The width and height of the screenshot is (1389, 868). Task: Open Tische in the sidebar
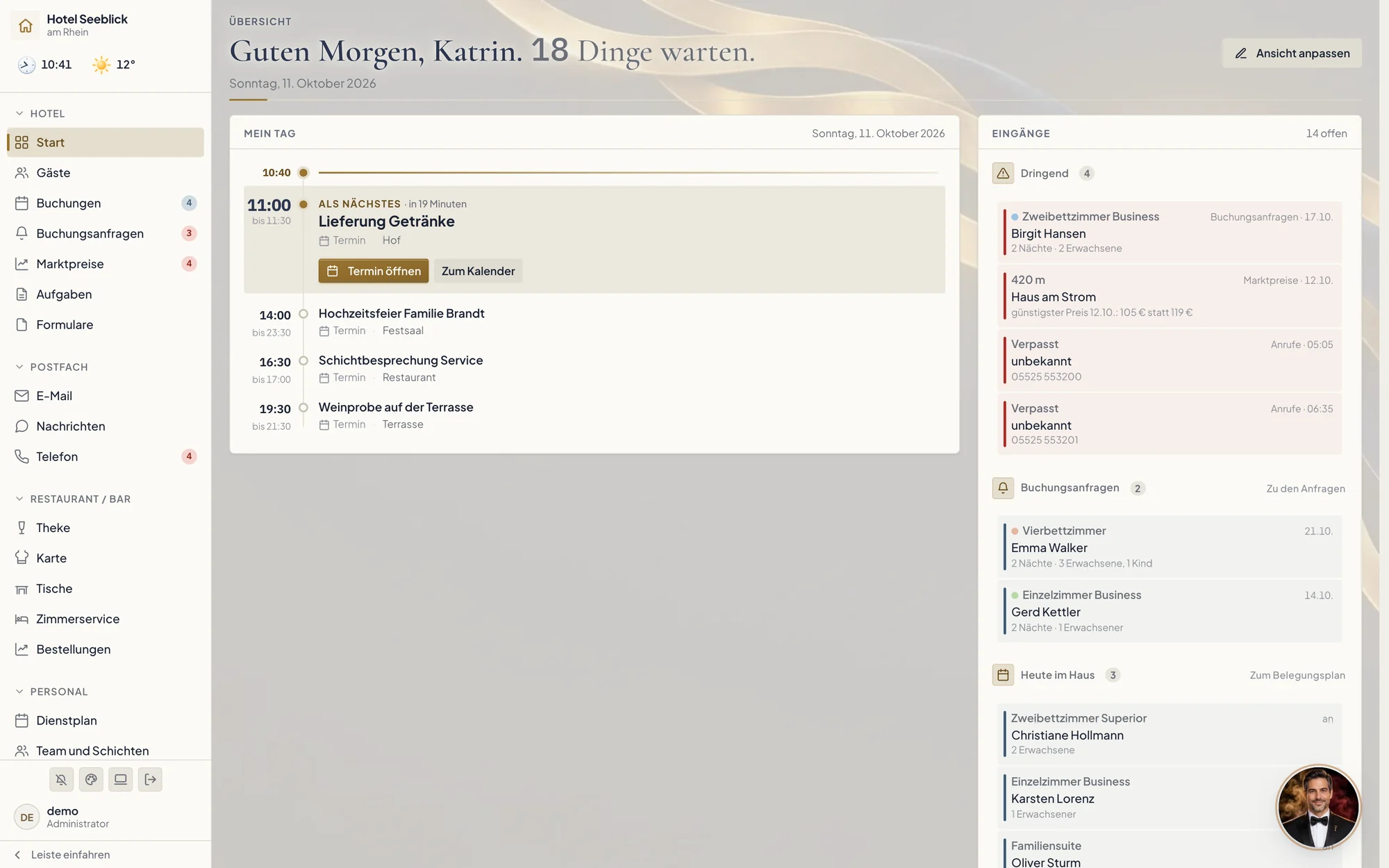coord(106,589)
